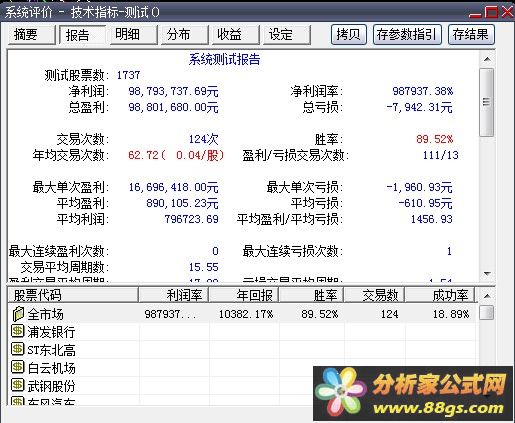Sort by 交易数 column header
The width and height of the screenshot is (515, 423).
click(x=375, y=295)
